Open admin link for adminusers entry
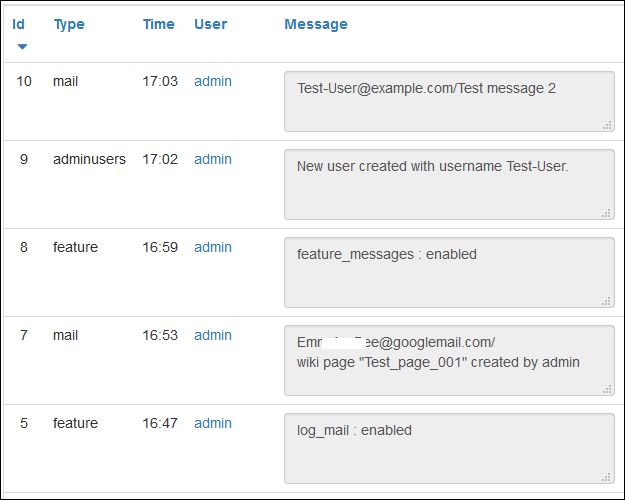The image size is (625, 500). point(213,159)
